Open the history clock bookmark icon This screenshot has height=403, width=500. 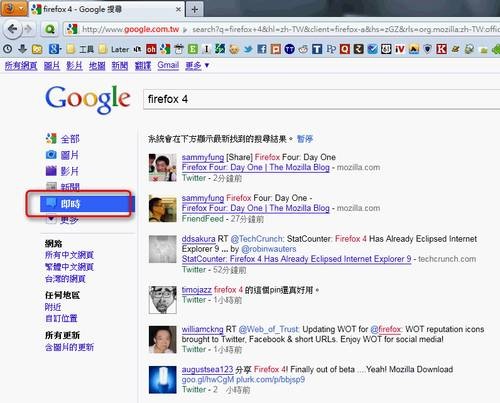[x=8, y=50]
